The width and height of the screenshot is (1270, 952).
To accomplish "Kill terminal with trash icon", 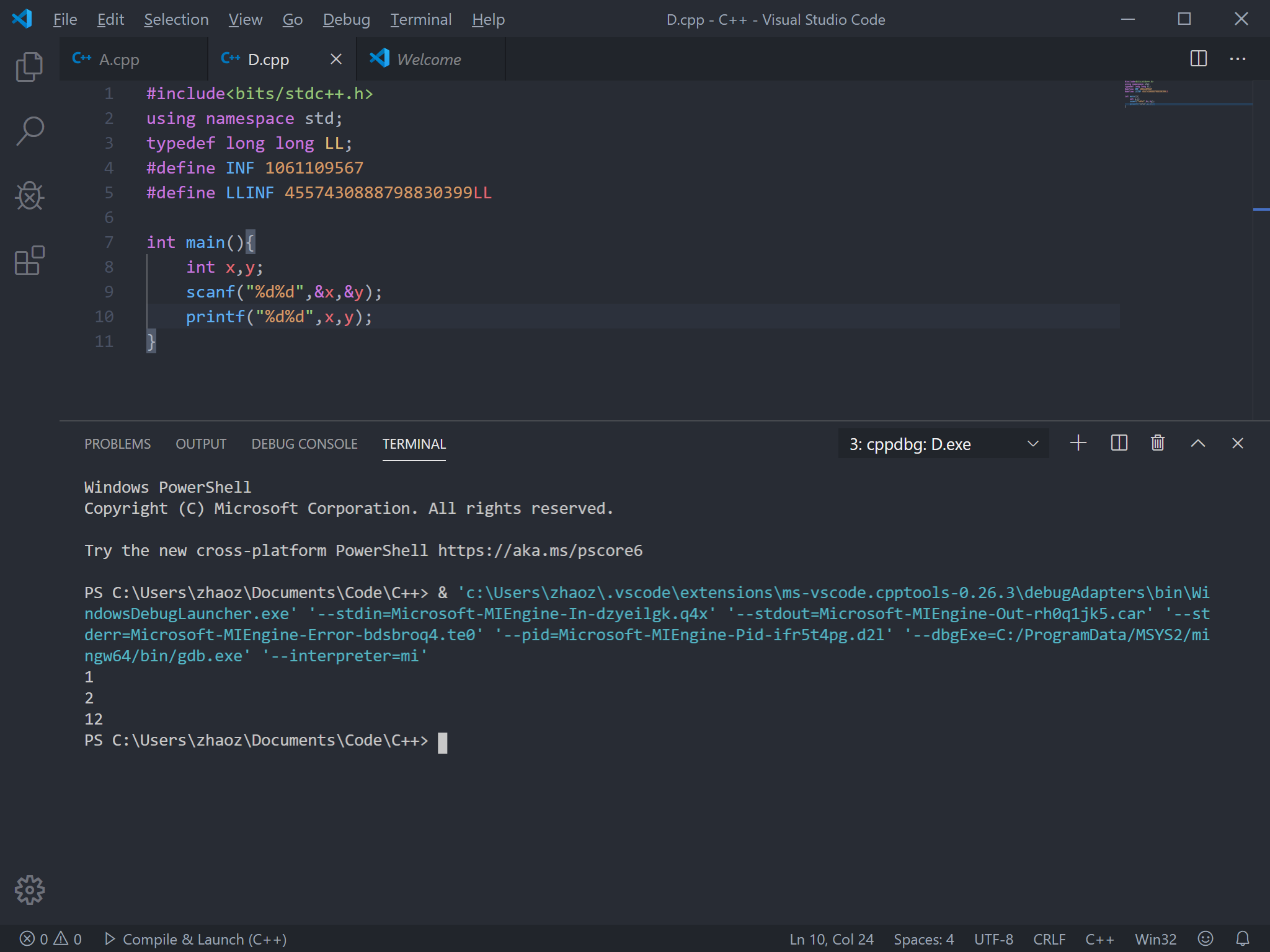I will tap(1158, 443).
